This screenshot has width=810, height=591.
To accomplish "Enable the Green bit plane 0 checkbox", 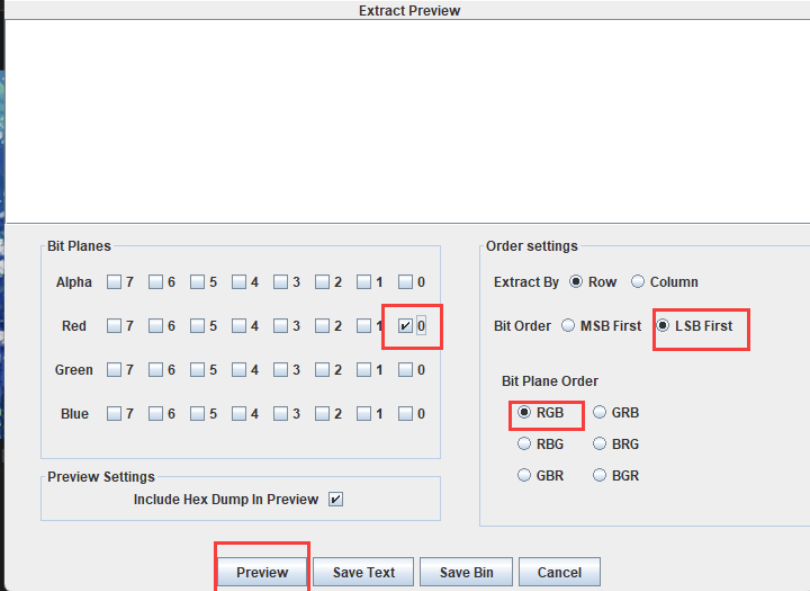I will (405, 370).
